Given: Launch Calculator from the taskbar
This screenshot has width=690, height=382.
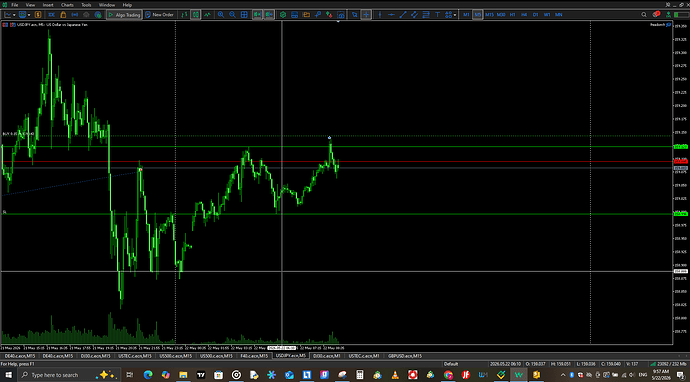Looking at the screenshot, I should [360, 375].
